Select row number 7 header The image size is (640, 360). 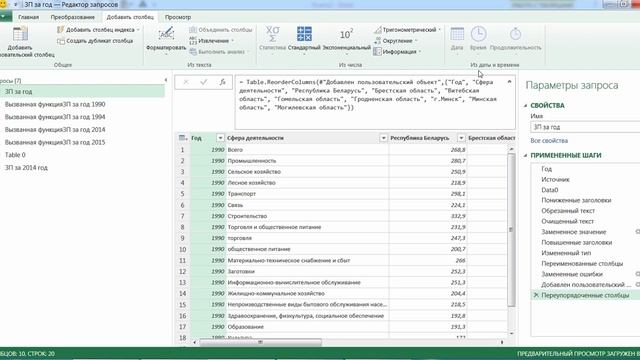pyautogui.click(x=182, y=216)
